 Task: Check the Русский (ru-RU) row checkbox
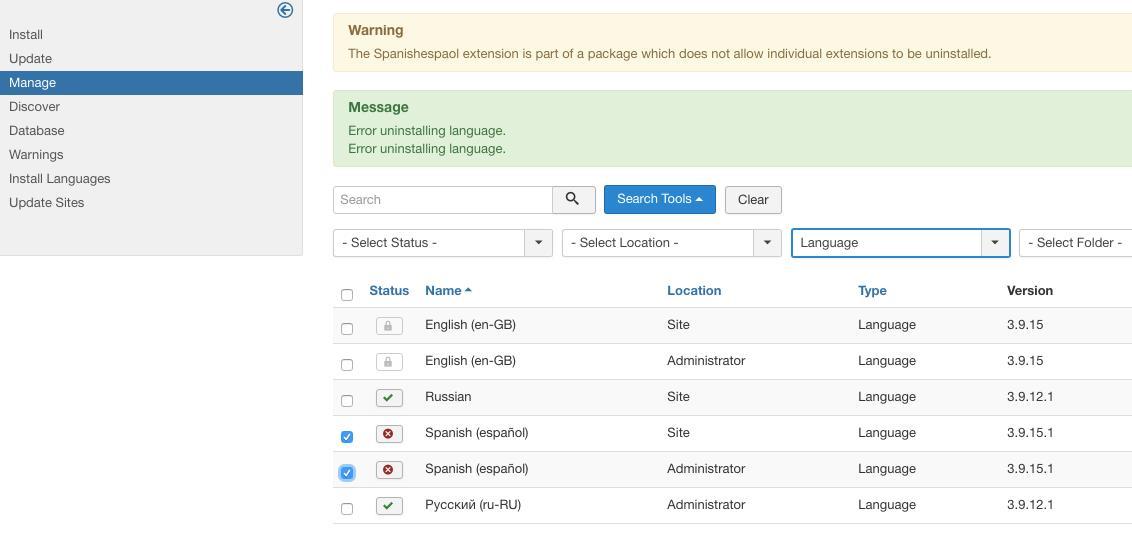(347, 509)
